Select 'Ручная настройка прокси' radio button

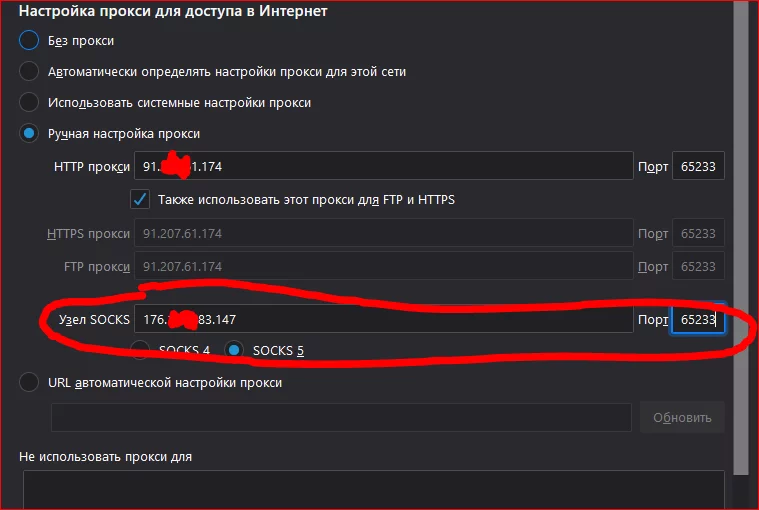(x=29, y=133)
